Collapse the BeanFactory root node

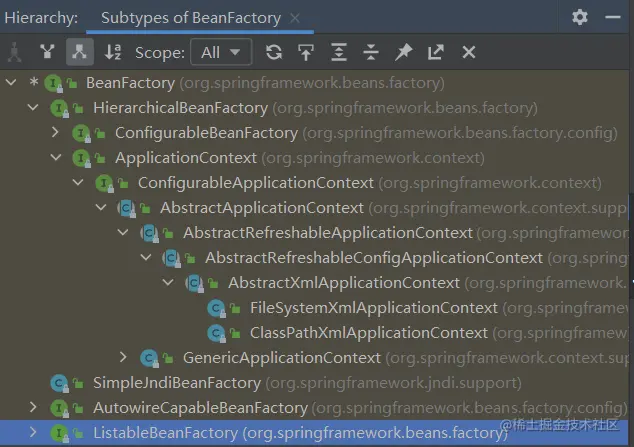[11, 82]
